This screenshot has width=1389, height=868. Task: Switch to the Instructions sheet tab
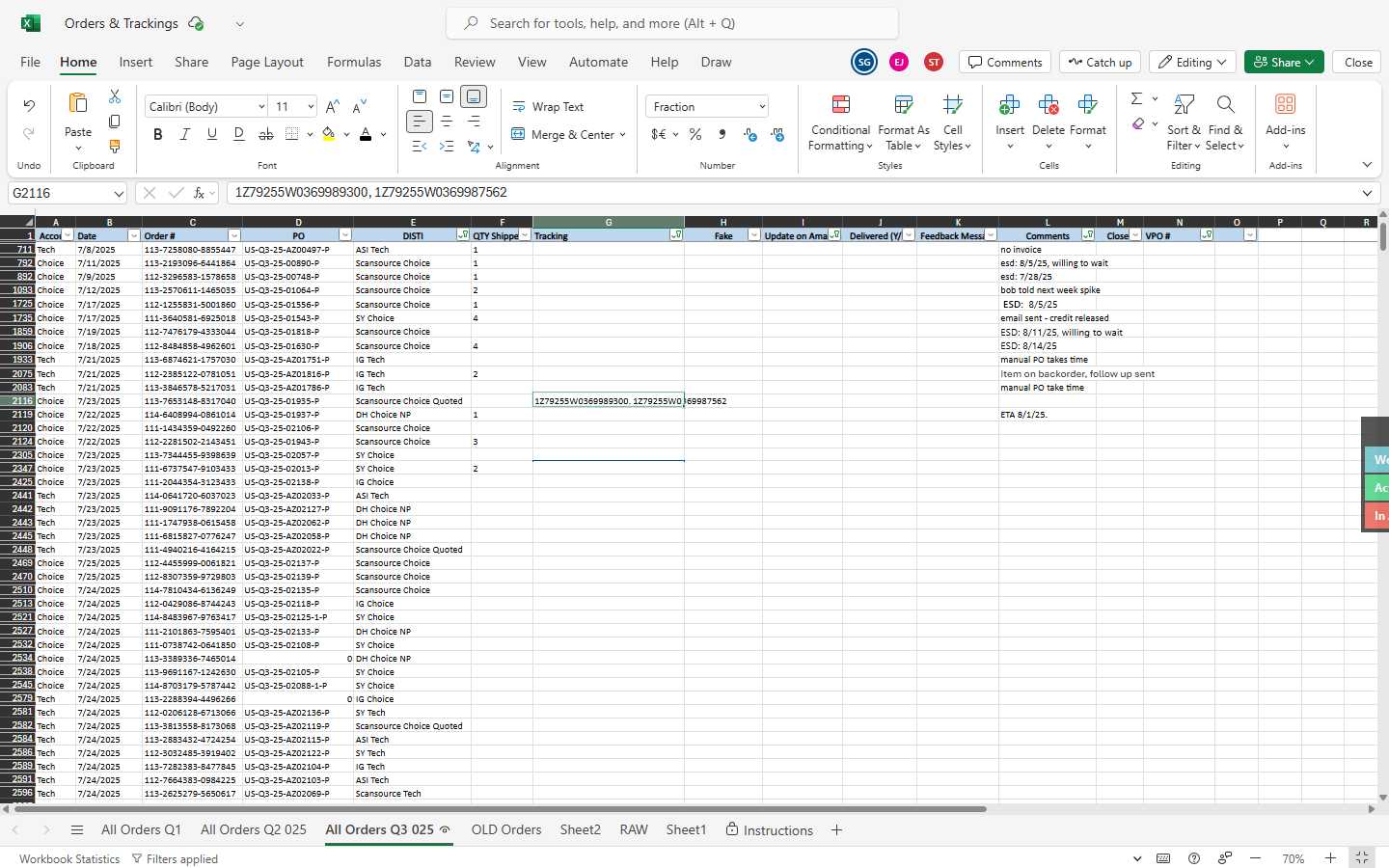pos(769,829)
